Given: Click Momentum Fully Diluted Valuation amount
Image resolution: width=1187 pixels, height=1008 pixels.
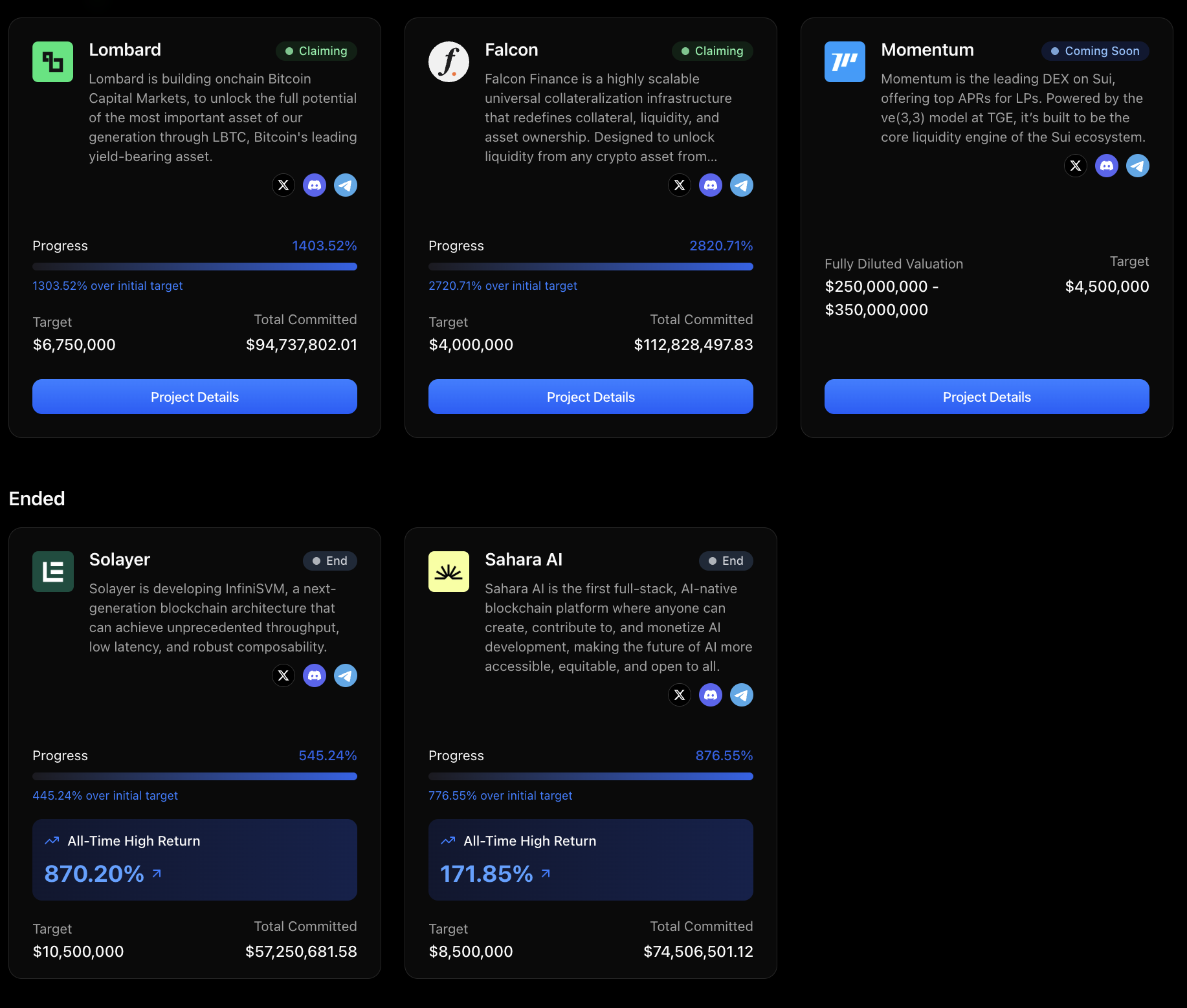Looking at the screenshot, I should click(882, 298).
